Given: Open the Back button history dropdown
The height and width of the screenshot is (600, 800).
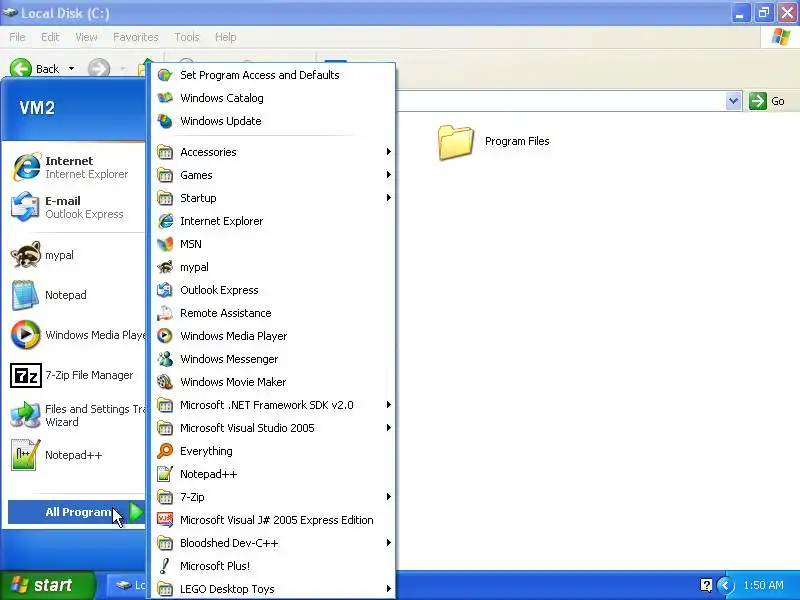Looking at the screenshot, I should click(71, 68).
